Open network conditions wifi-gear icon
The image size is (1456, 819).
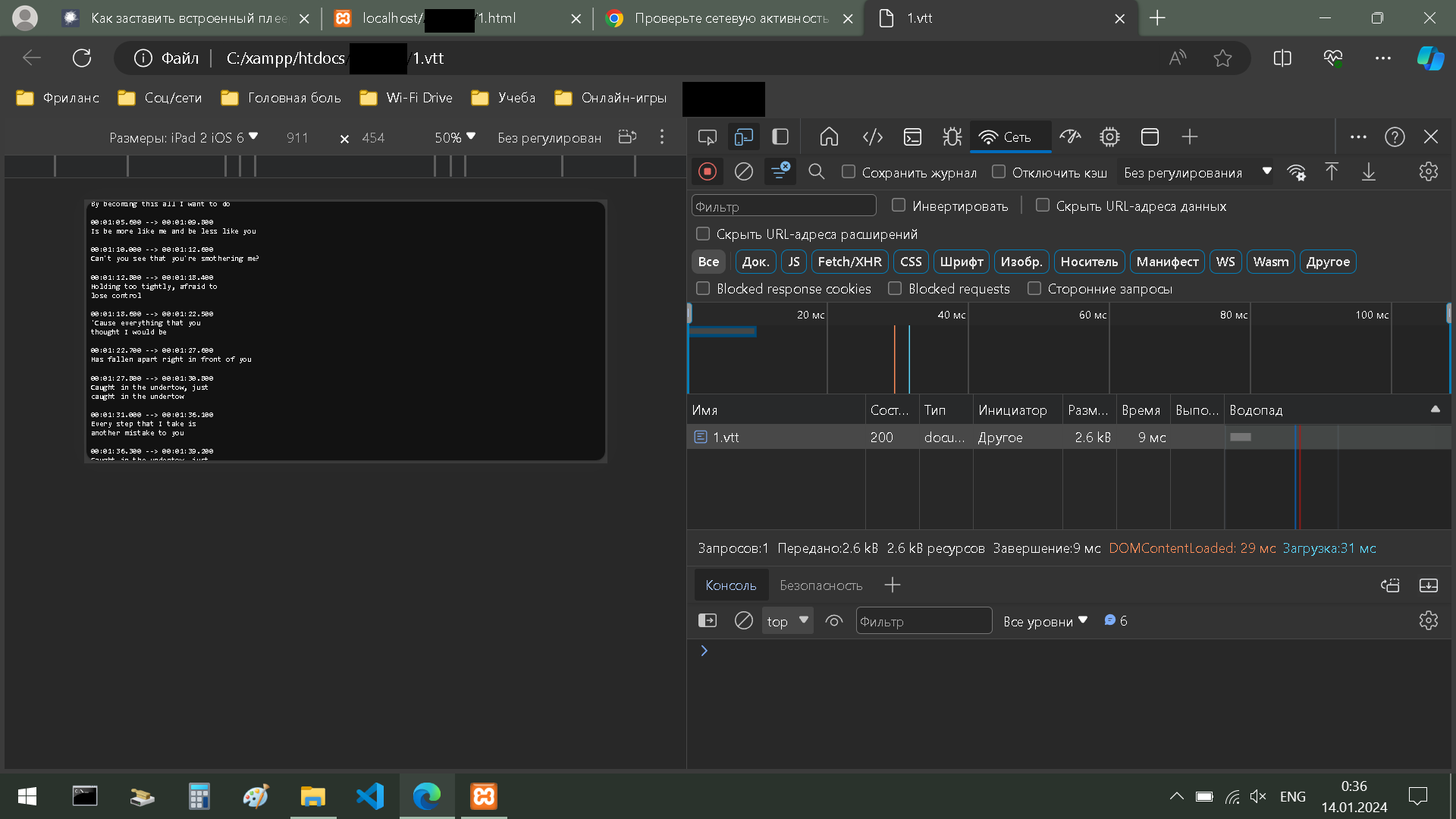tap(1297, 172)
